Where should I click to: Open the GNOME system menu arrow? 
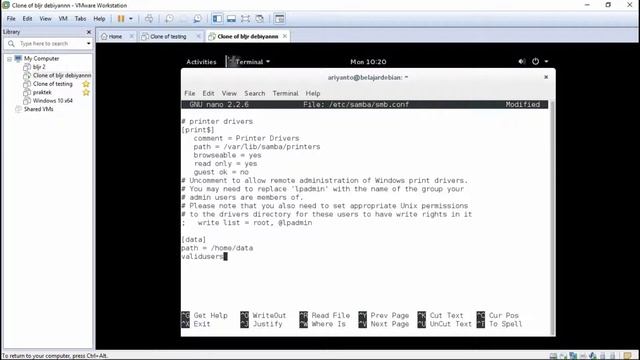(546, 62)
